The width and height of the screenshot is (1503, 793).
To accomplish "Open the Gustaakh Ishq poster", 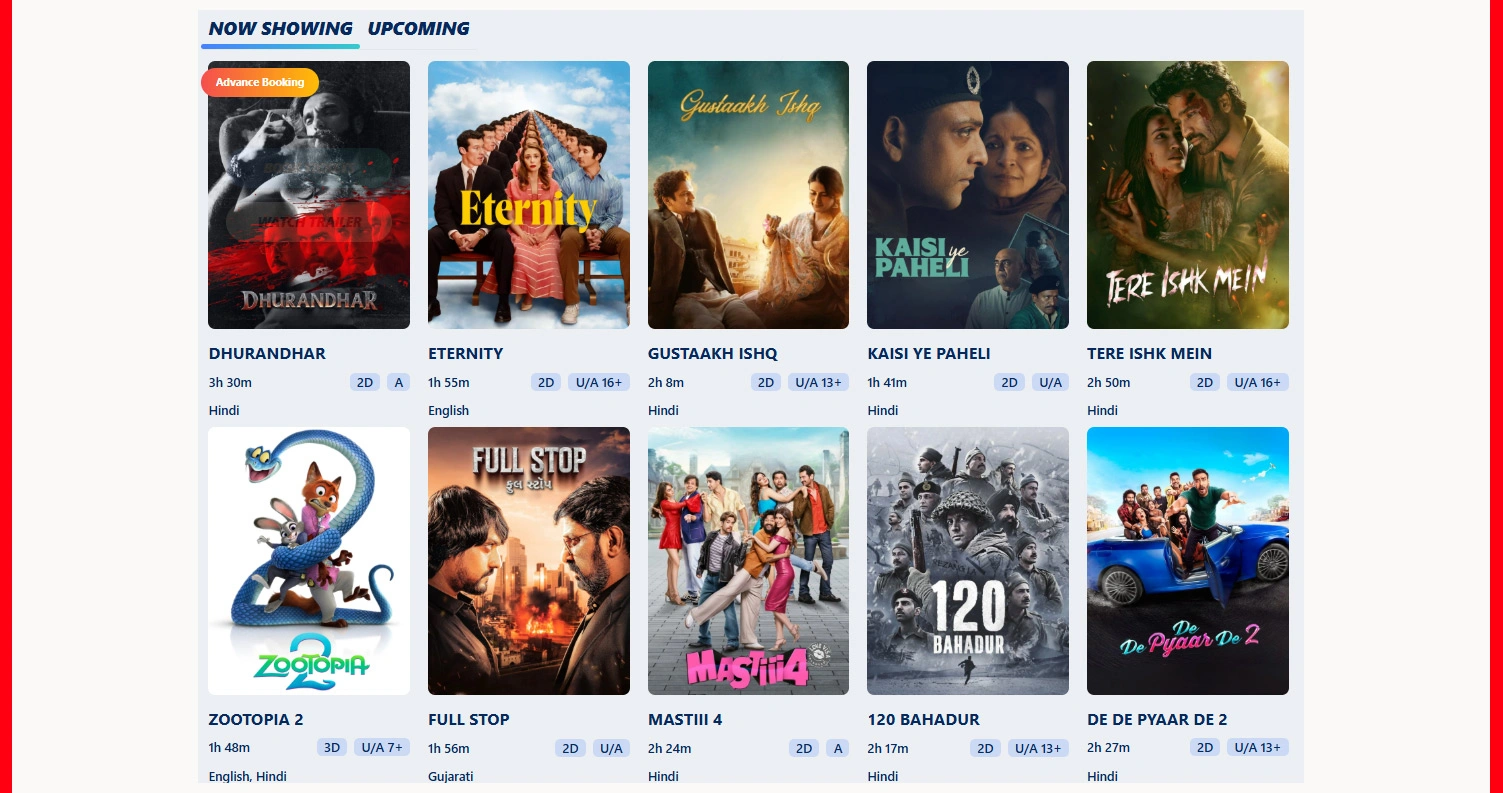I will tap(748, 195).
